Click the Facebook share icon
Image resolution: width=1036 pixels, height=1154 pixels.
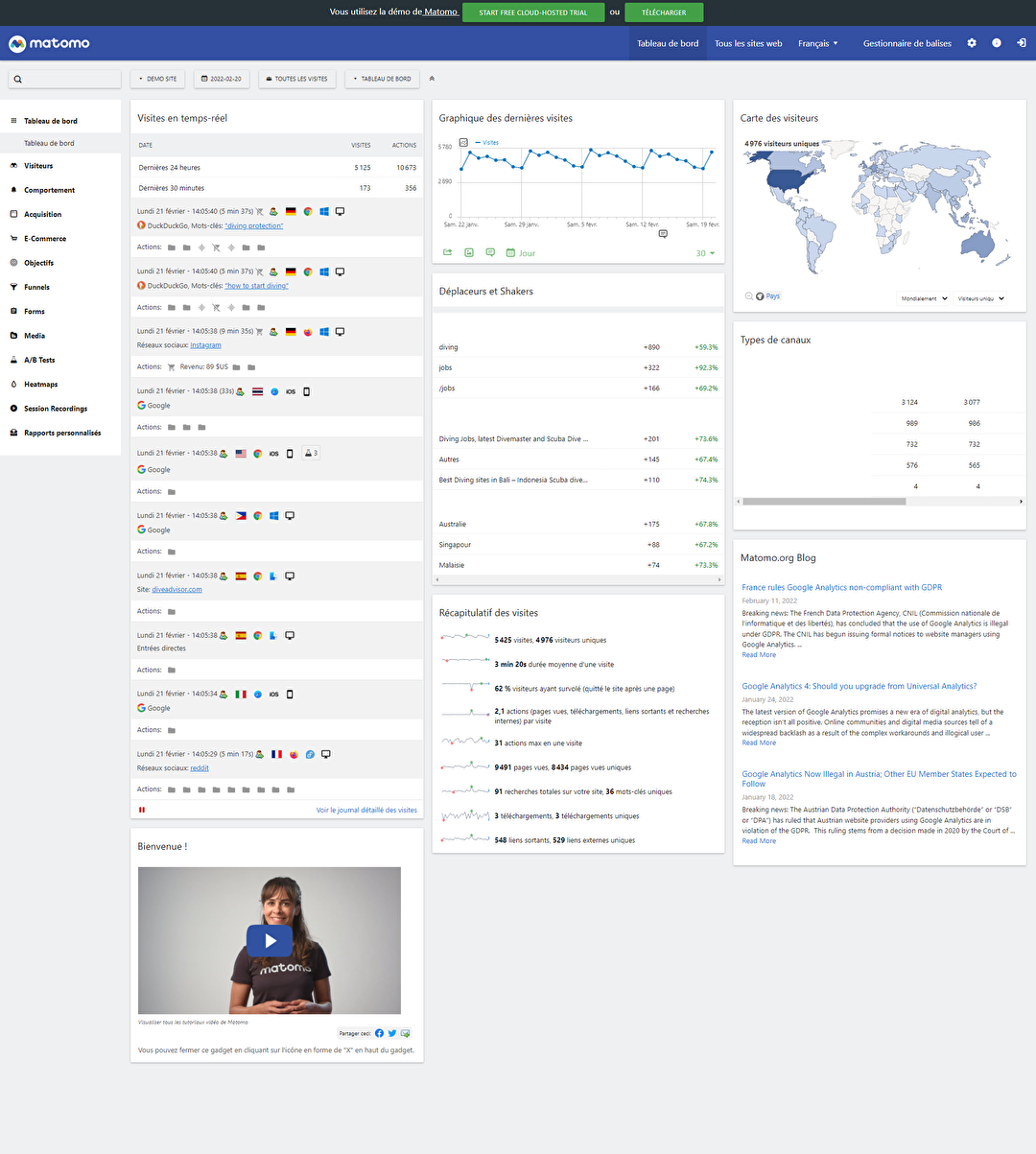pyautogui.click(x=379, y=1033)
